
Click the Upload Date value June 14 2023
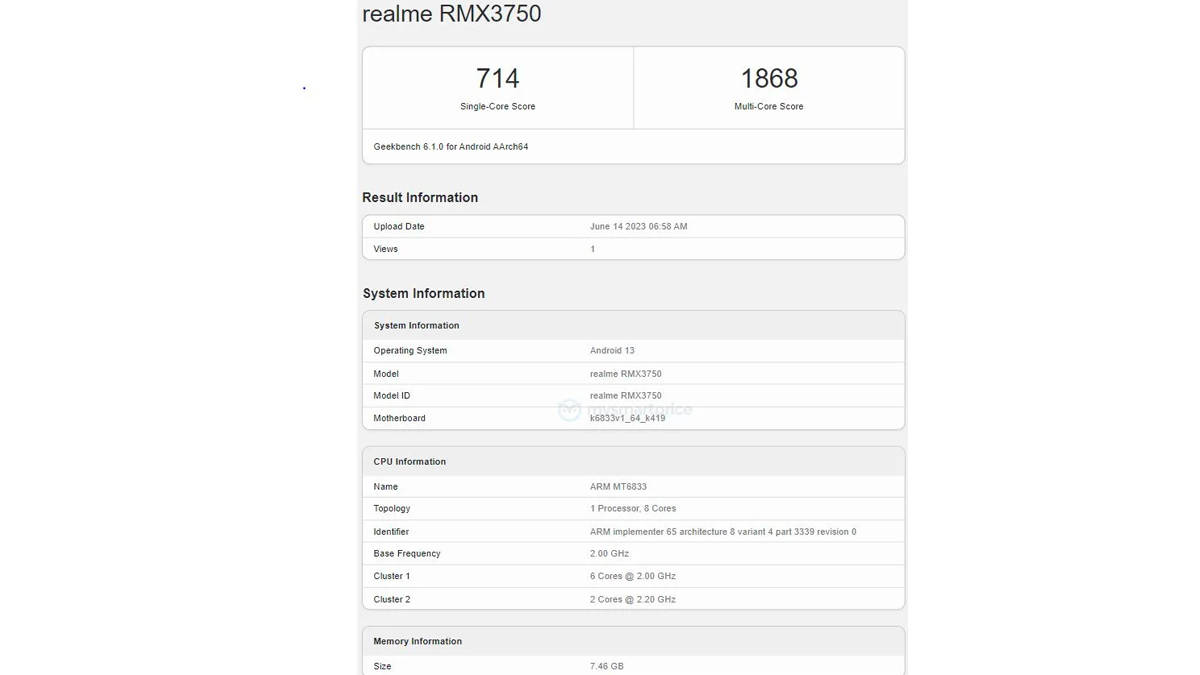point(638,227)
